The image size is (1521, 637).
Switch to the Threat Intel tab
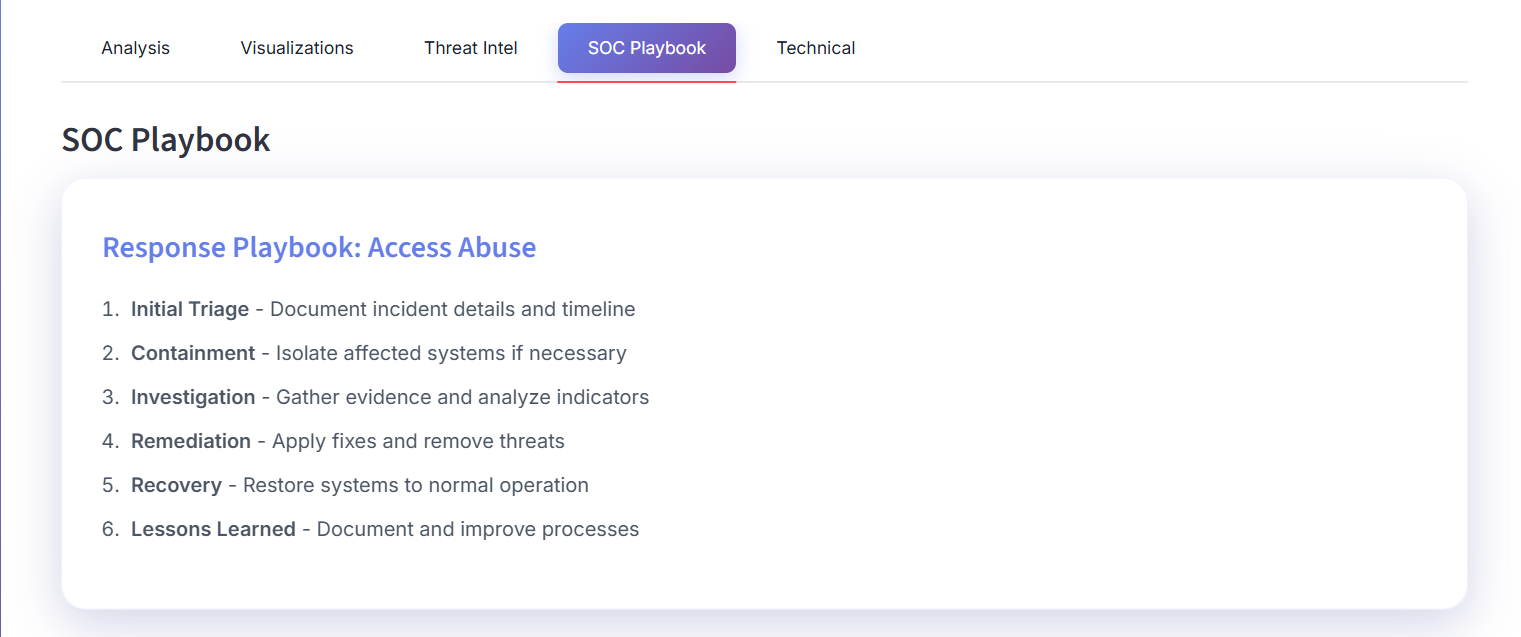[x=471, y=47]
